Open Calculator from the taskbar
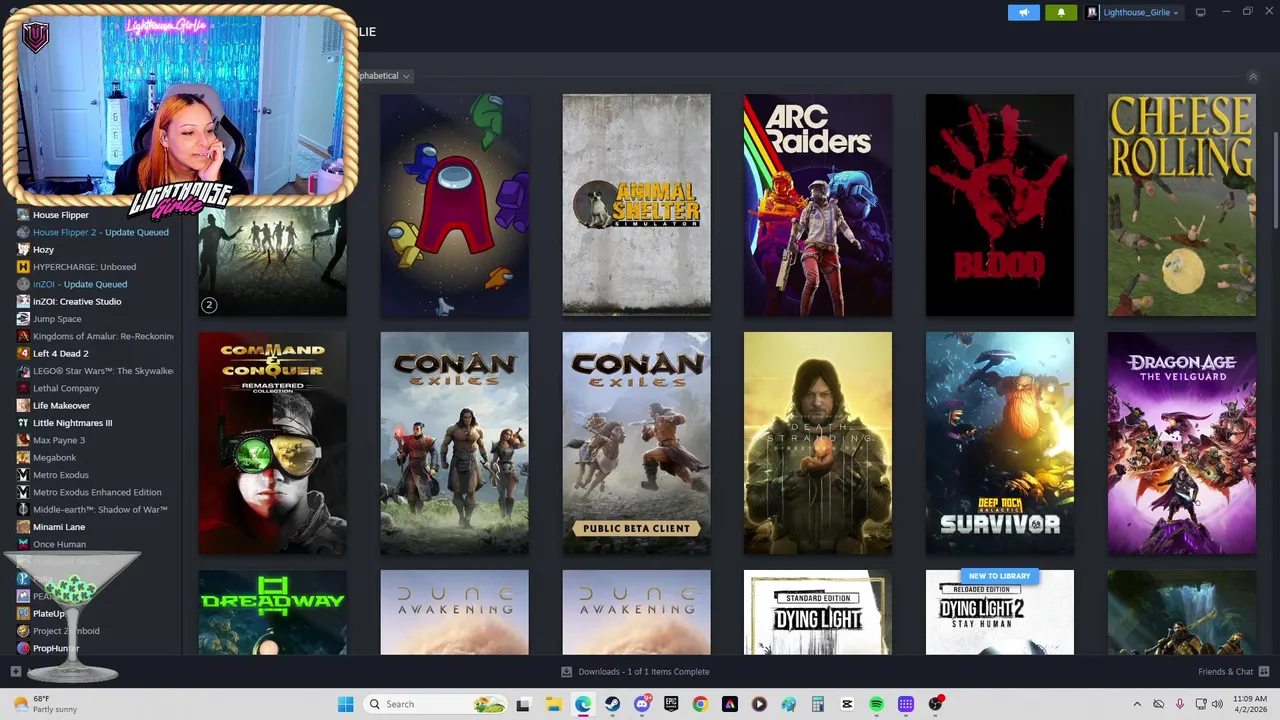Image resolution: width=1280 pixels, height=720 pixels. click(817, 704)
